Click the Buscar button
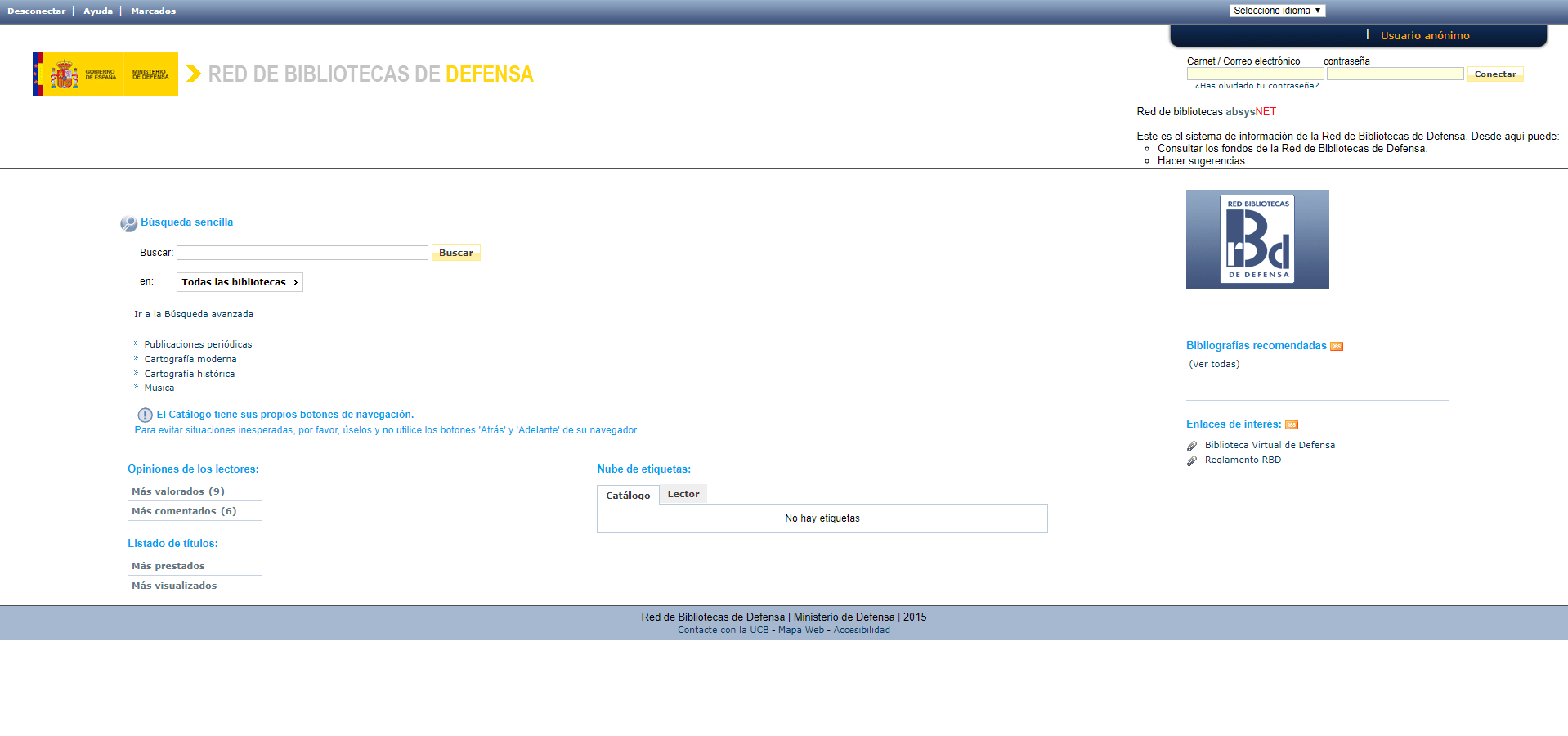 [x=456, y=253]
